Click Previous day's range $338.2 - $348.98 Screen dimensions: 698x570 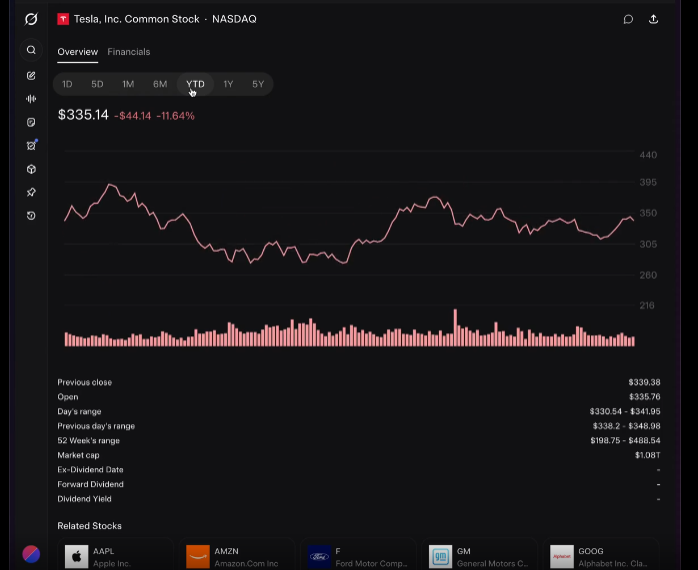(x=626, y=426)
